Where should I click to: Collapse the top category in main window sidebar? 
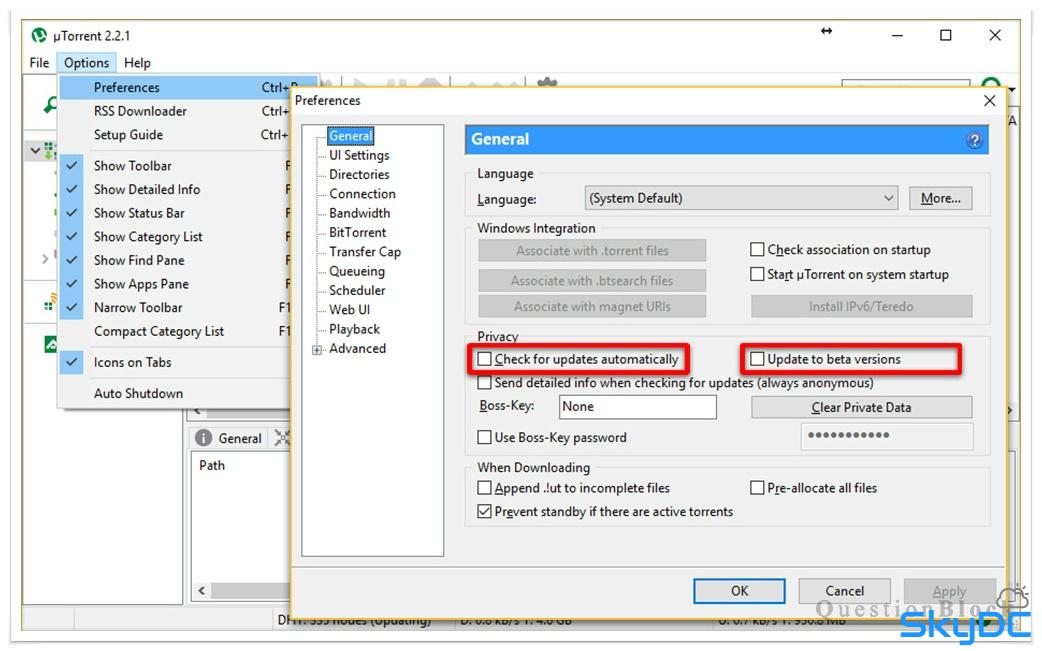click(35, 151)
